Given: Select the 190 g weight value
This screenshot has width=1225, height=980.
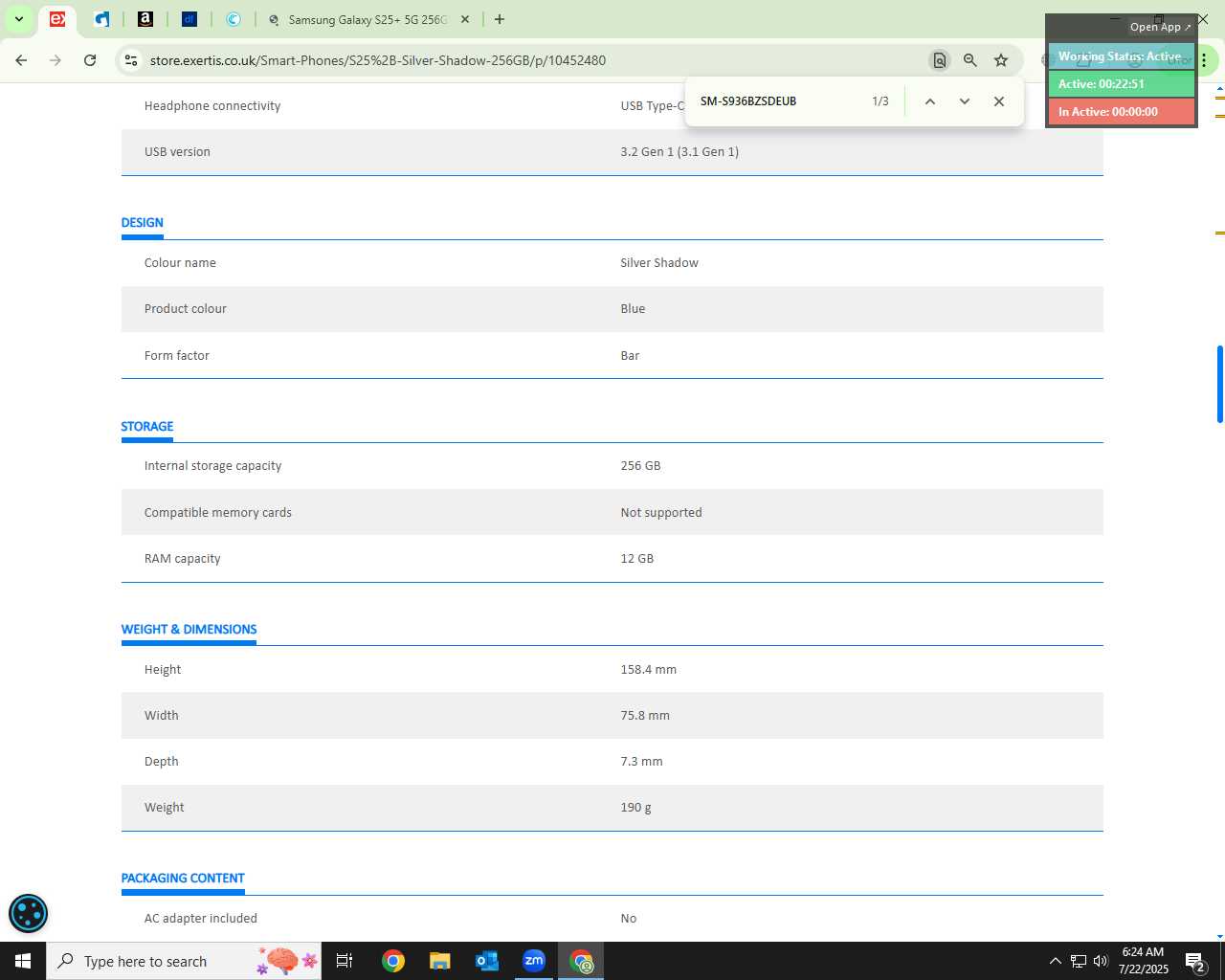Looking at the screenshot, I should [635, 808].
